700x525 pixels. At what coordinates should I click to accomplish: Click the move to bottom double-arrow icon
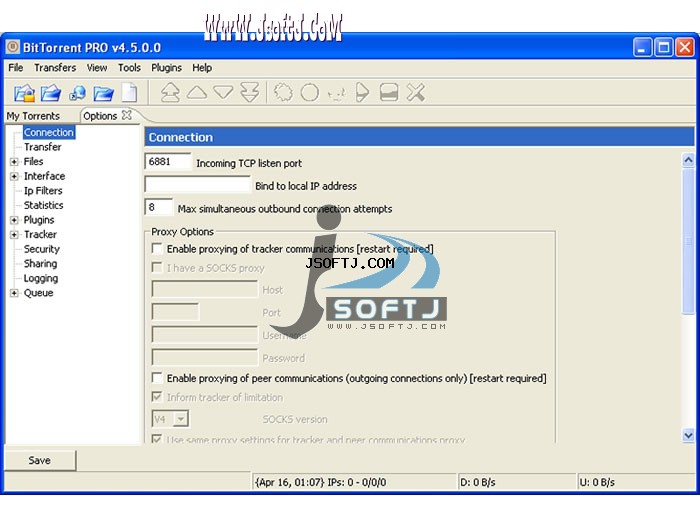(x=250, y=92)
